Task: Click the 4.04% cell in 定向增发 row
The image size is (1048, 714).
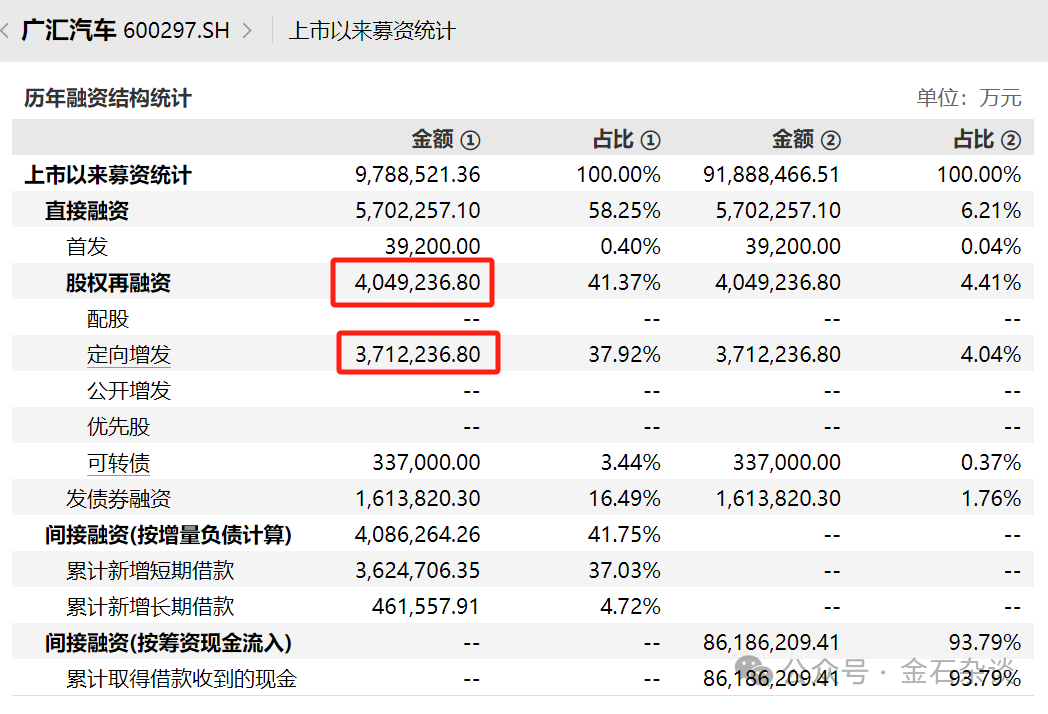Action: [991, 354]
